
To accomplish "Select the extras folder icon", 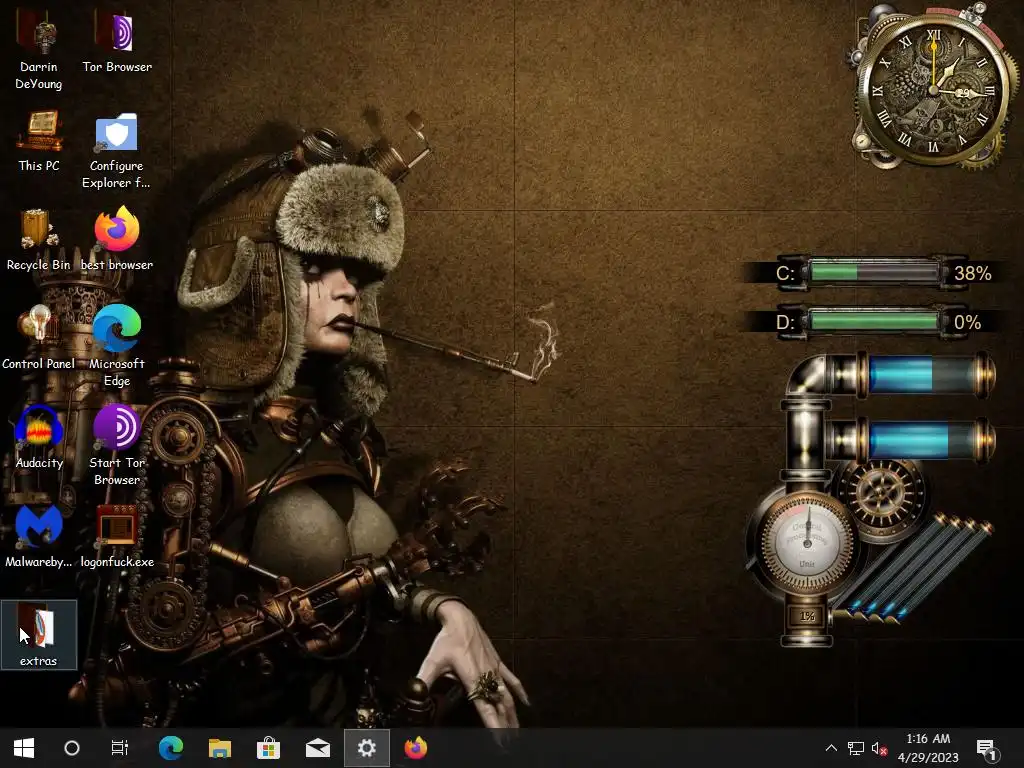I will click(x=39, y=635).
